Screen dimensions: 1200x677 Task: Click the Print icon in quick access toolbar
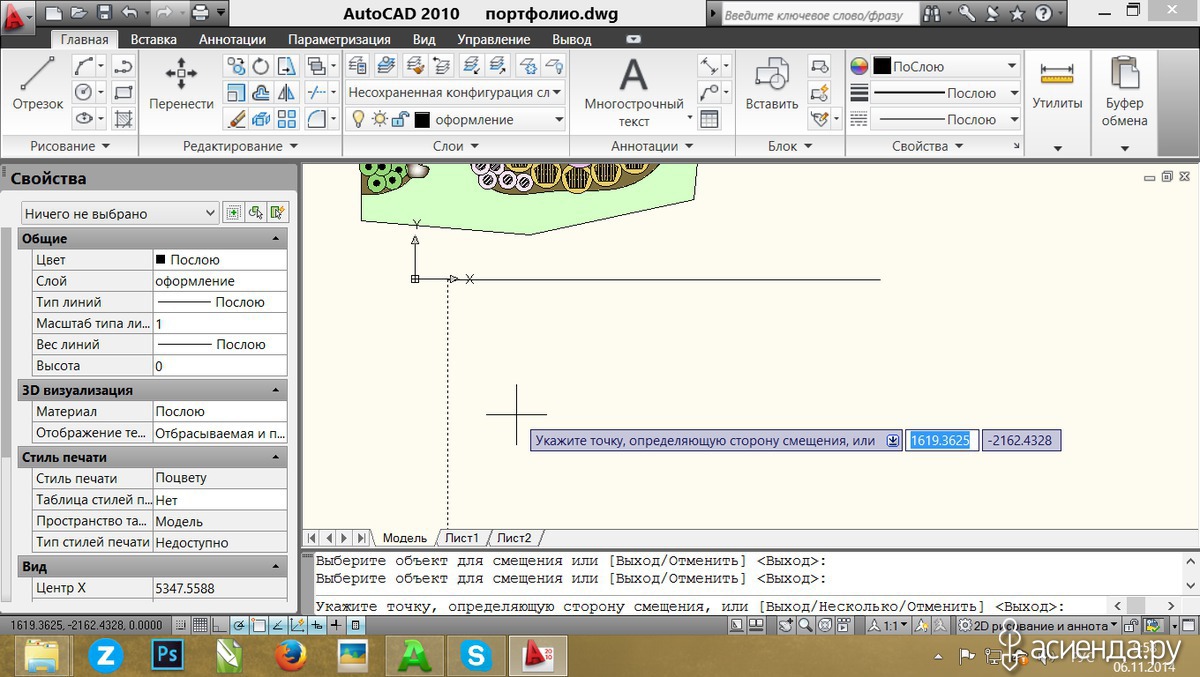201,14
